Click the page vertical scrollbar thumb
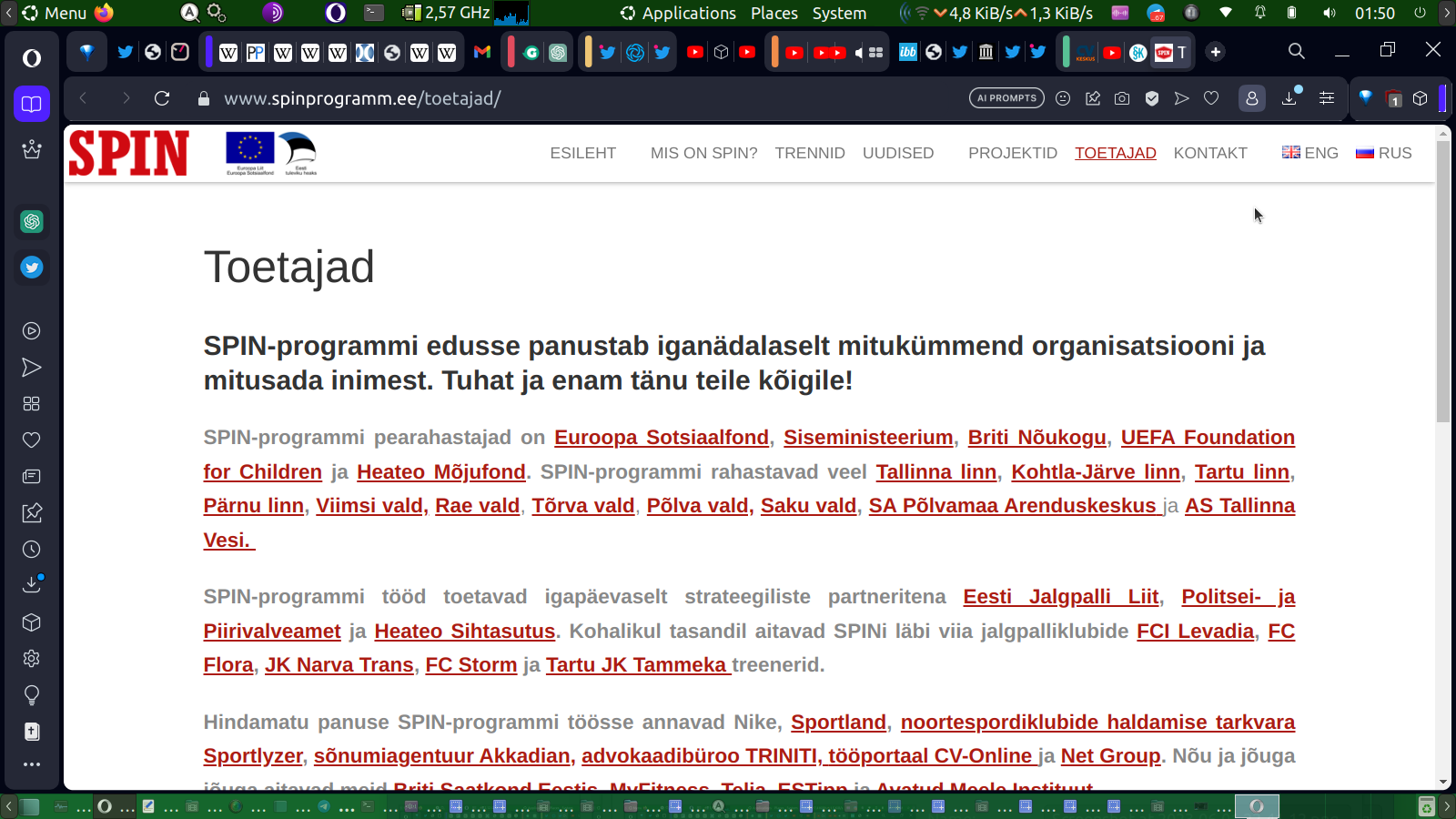Screen dimensions: 1456x819 click(x=1443, y=282)
